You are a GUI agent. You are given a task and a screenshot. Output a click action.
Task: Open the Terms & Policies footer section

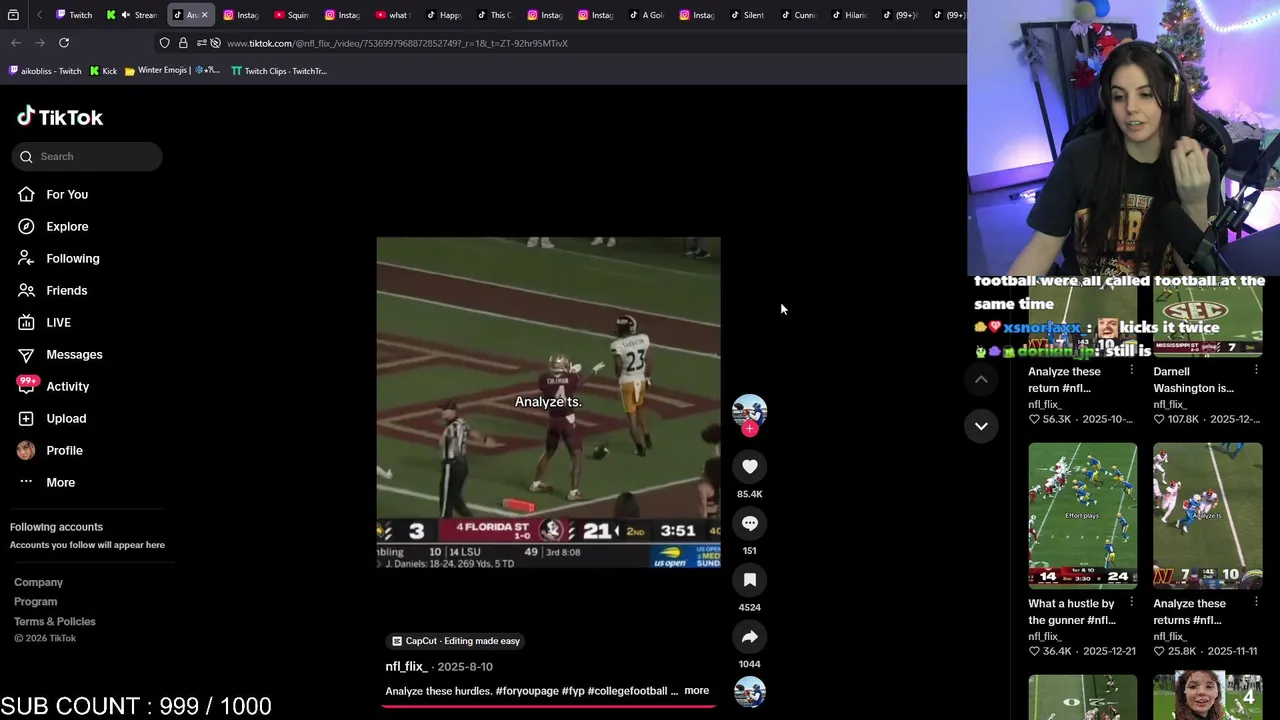tap(55, 622)
